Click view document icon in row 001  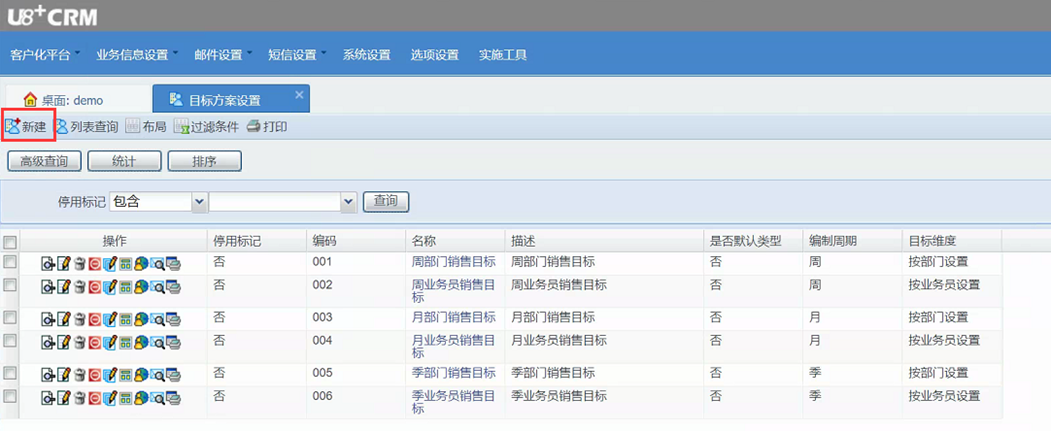pos(48,263)
